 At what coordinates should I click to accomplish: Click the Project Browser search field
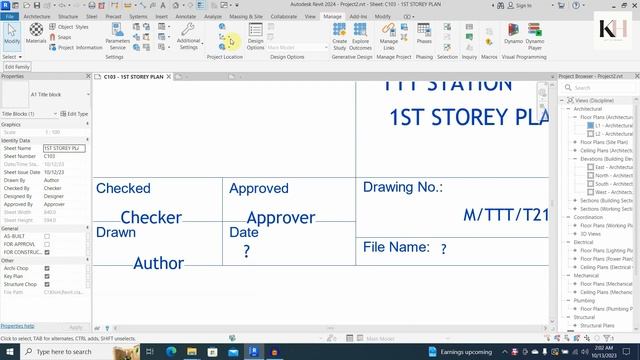point(600,88)
